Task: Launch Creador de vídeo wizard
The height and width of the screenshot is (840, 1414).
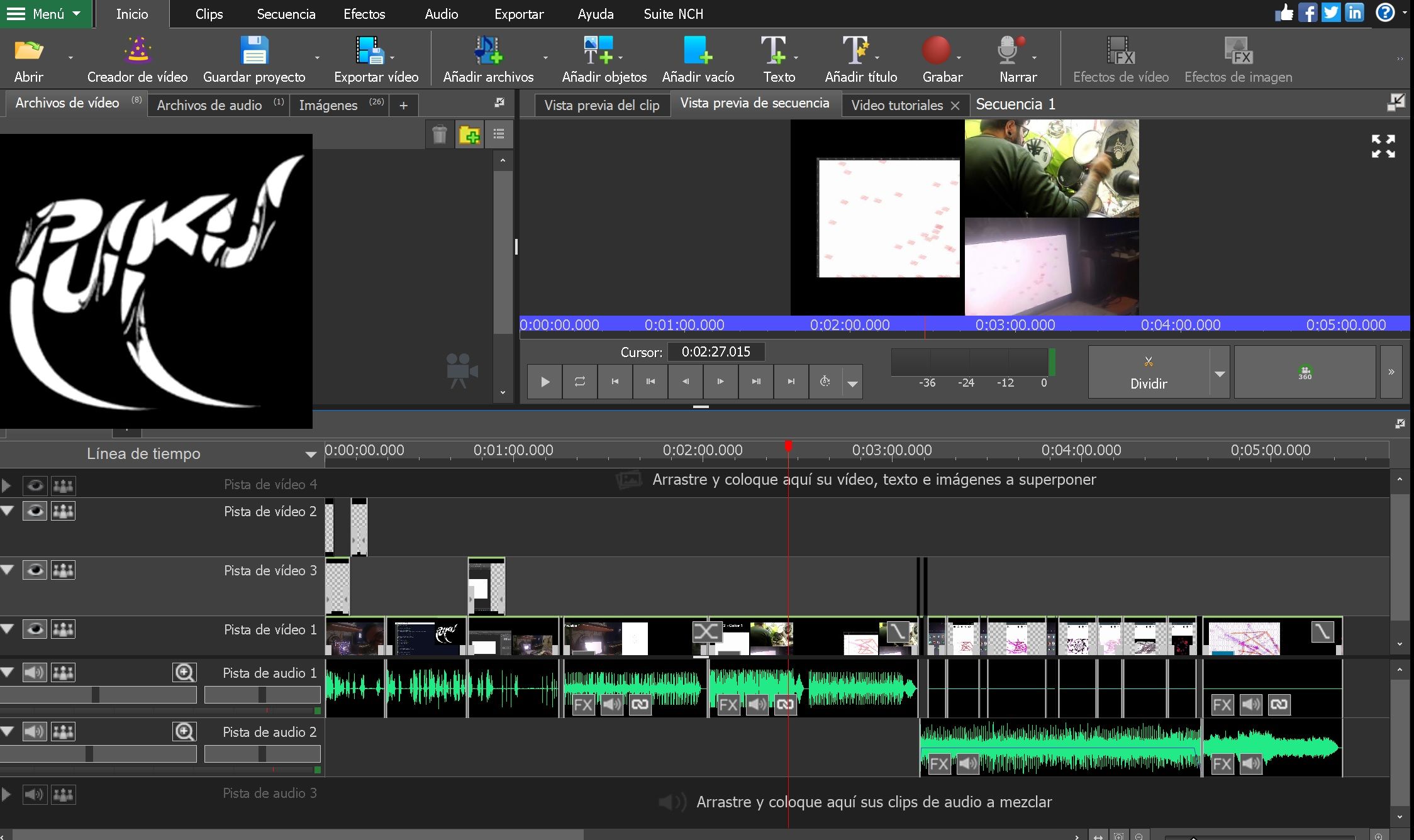Action: point(137,52)
